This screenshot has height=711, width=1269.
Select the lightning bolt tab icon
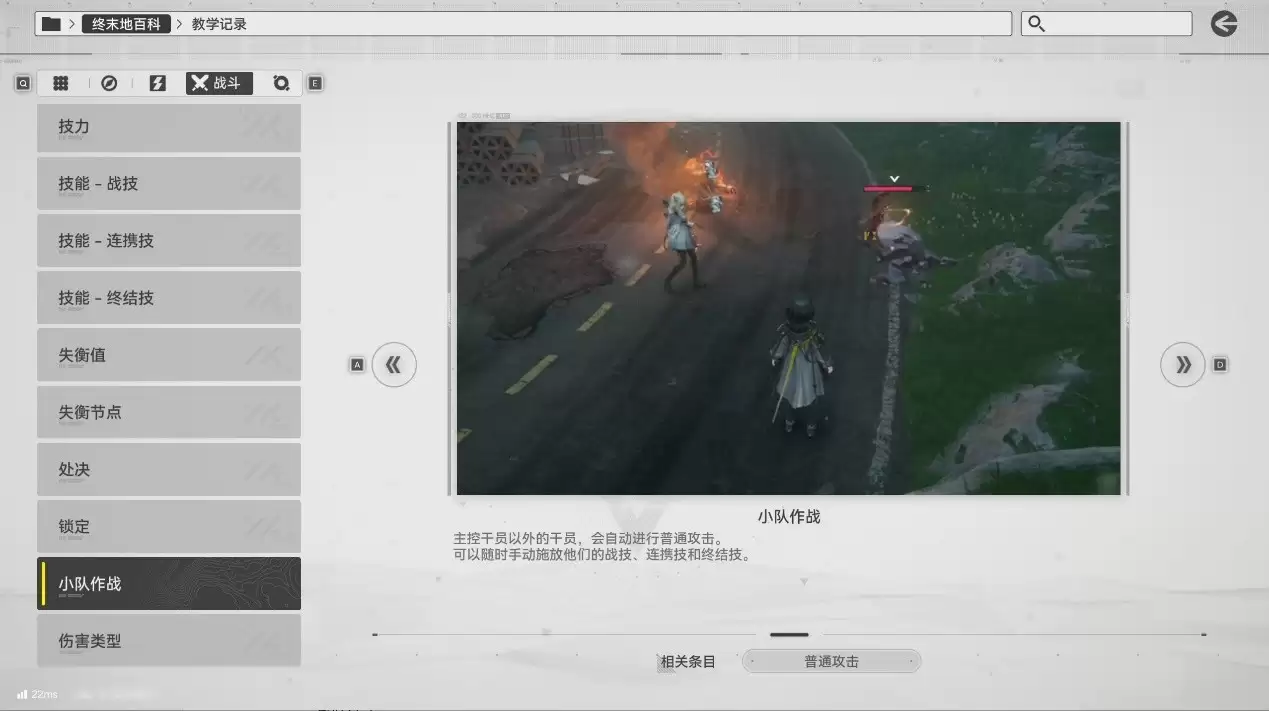[157, 84]
